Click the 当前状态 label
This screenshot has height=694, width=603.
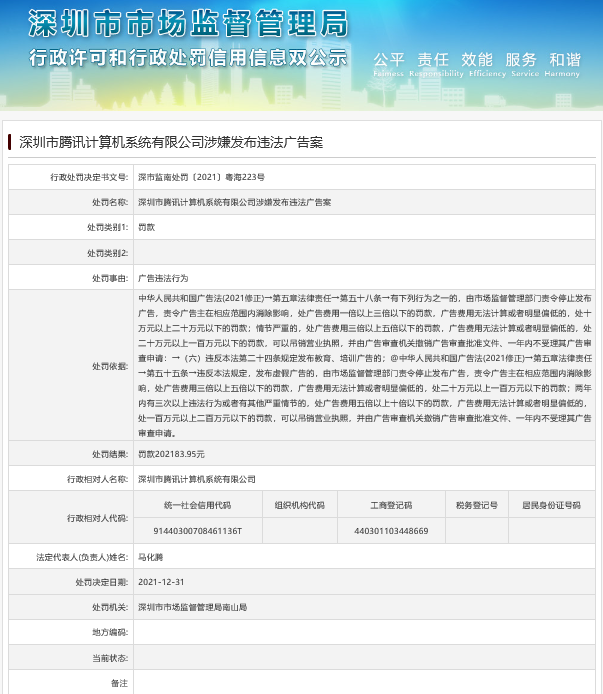point(110,658)
